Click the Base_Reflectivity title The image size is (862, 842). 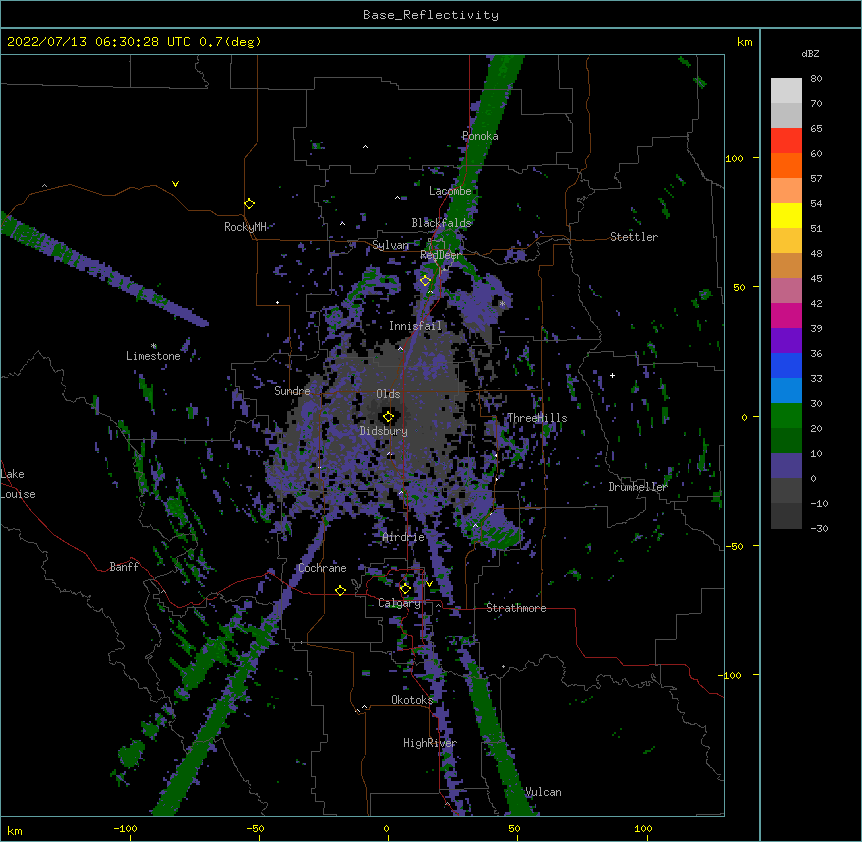pos(431,15)
